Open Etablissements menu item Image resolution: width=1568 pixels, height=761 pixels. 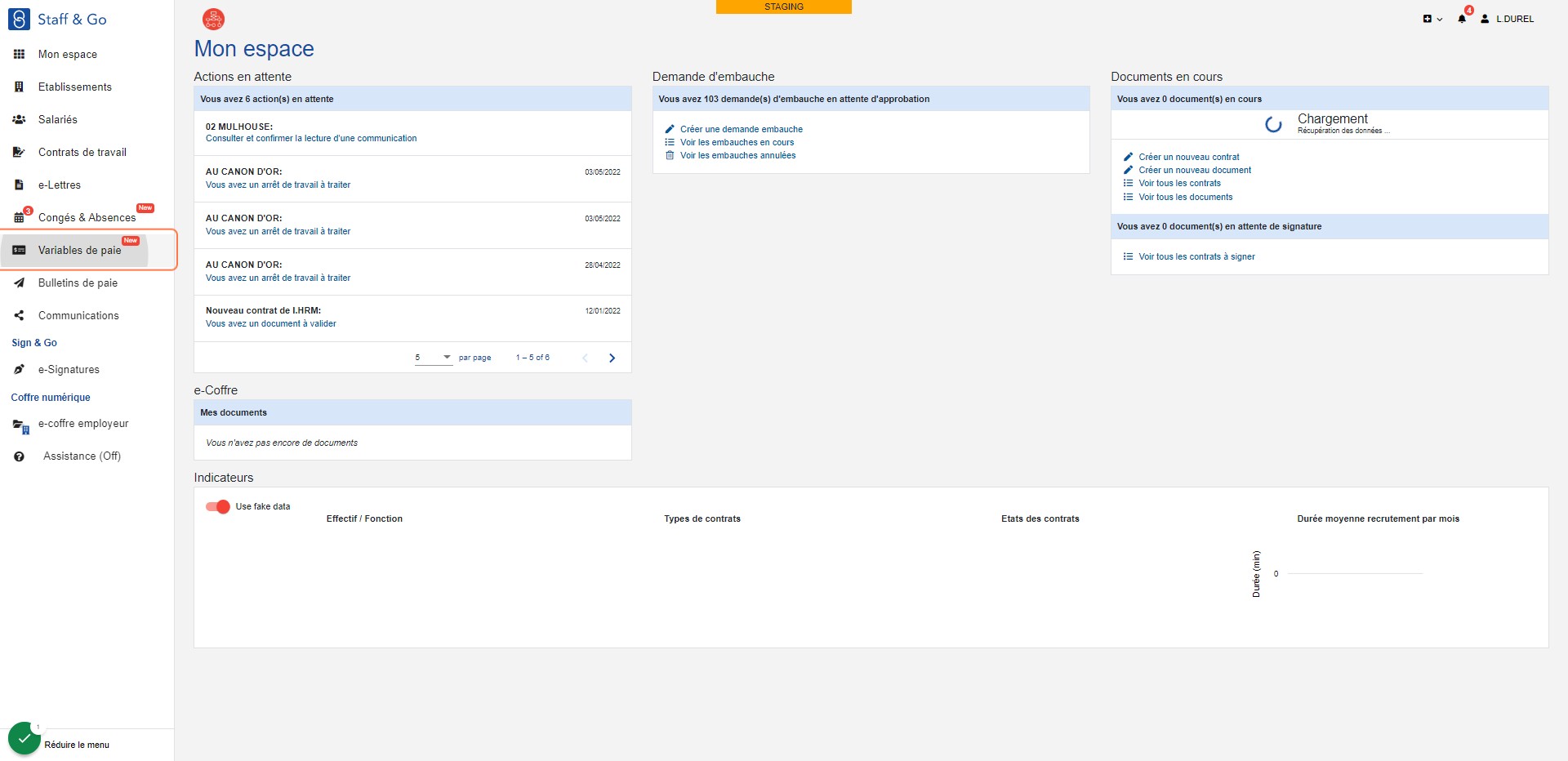75,87
